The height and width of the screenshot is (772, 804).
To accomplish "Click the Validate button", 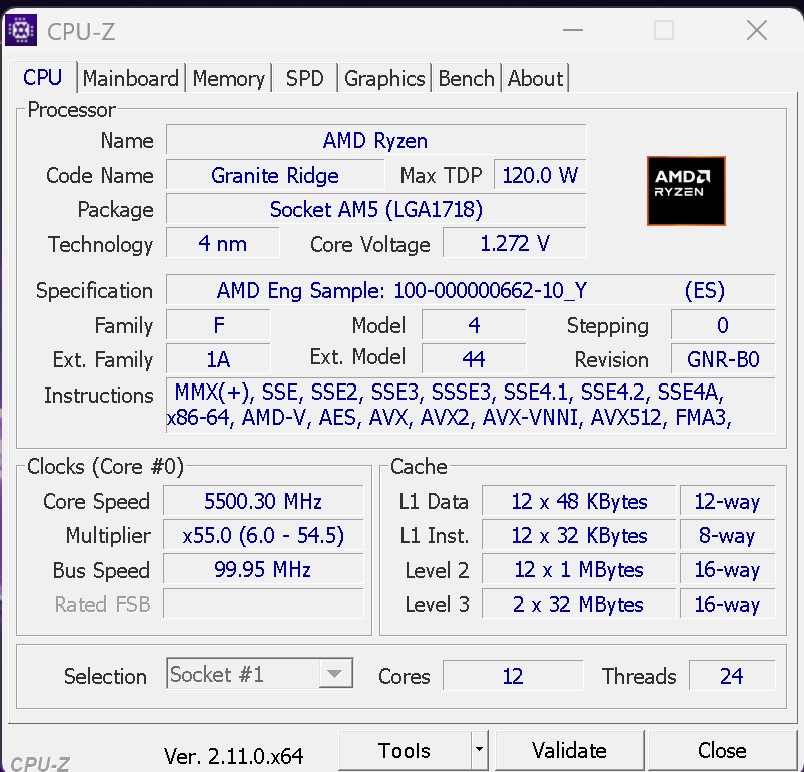I will [569, 750].
